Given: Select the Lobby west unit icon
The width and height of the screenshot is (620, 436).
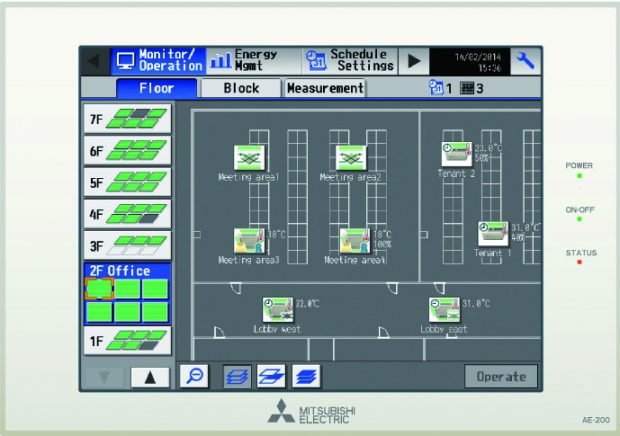Looking at the screenshot, I should click(278, 310).
